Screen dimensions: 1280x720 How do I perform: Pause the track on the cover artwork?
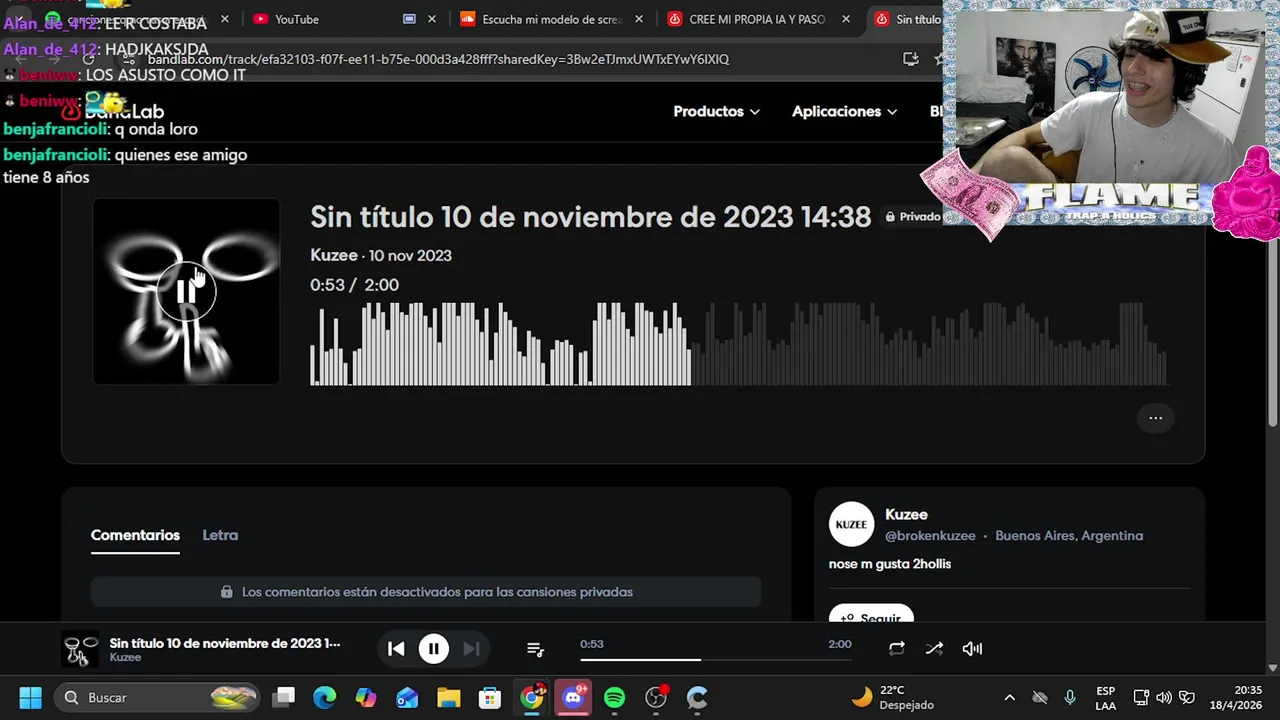click(x=186, y=291)
